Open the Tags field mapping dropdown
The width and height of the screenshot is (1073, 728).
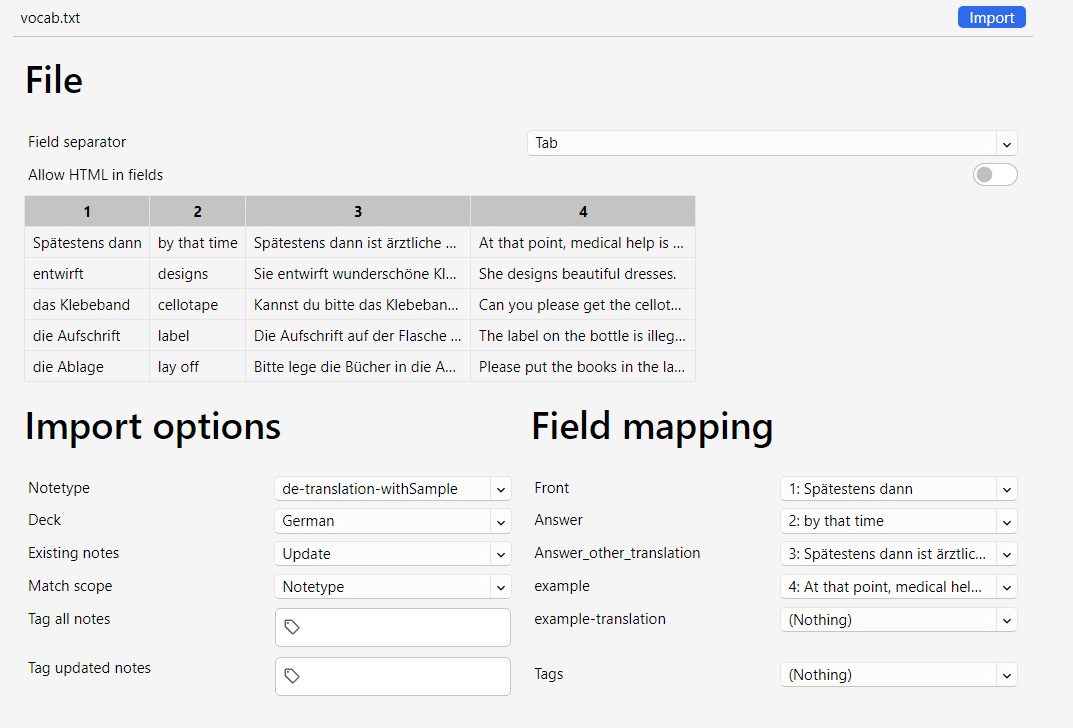click(899, 675)
